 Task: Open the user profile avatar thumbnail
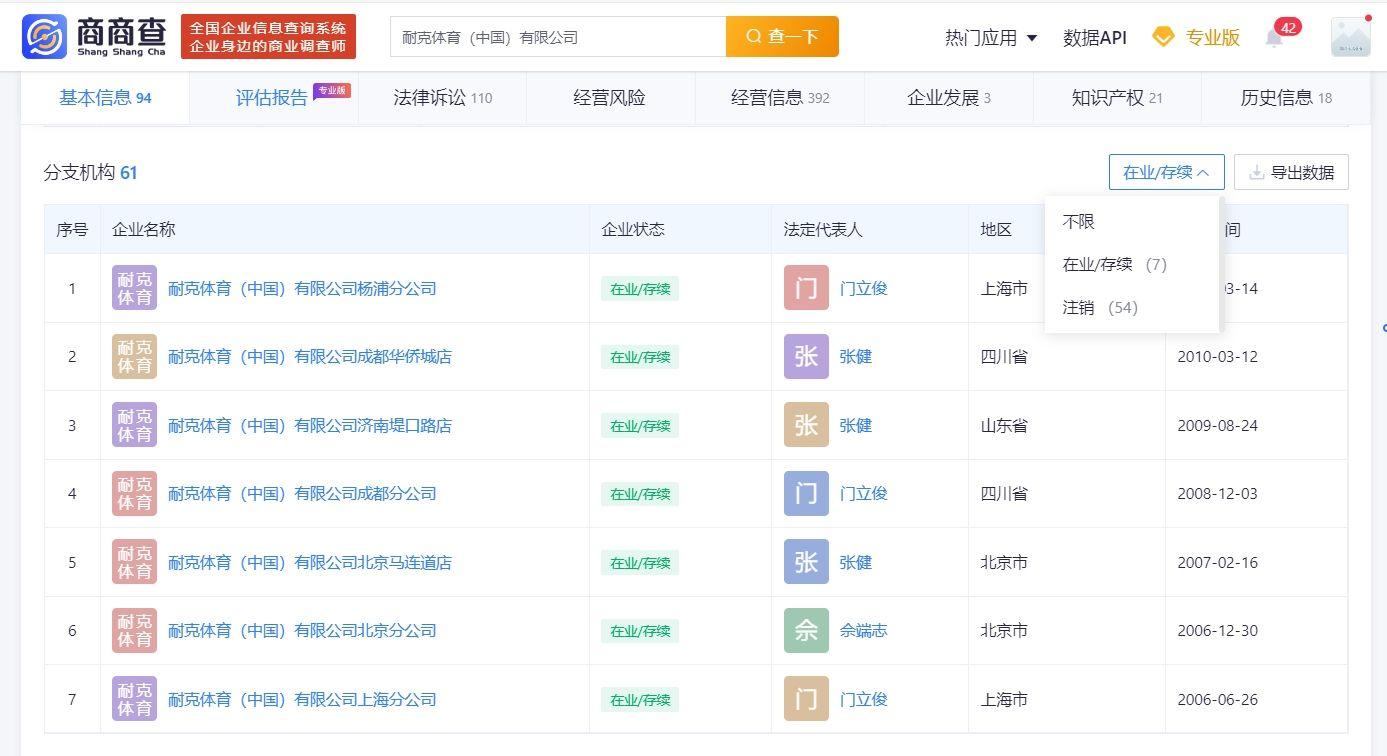pyautogui.click(x=1350, y=36)
